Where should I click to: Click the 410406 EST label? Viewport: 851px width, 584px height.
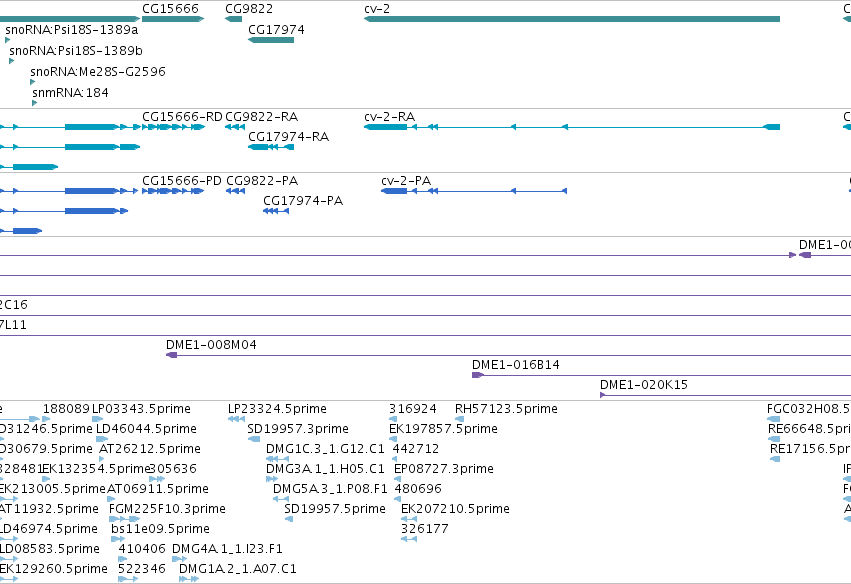pos(142,549)
